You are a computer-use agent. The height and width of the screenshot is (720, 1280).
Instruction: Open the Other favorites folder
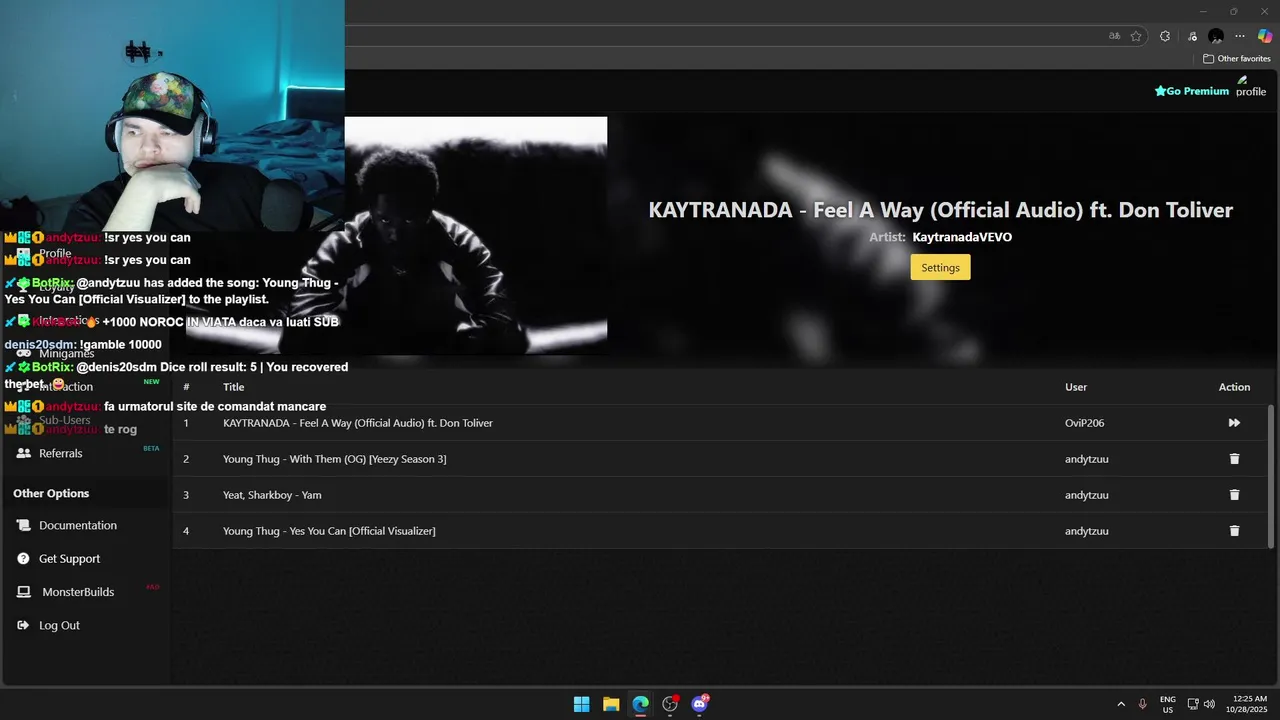point(1237,59)
